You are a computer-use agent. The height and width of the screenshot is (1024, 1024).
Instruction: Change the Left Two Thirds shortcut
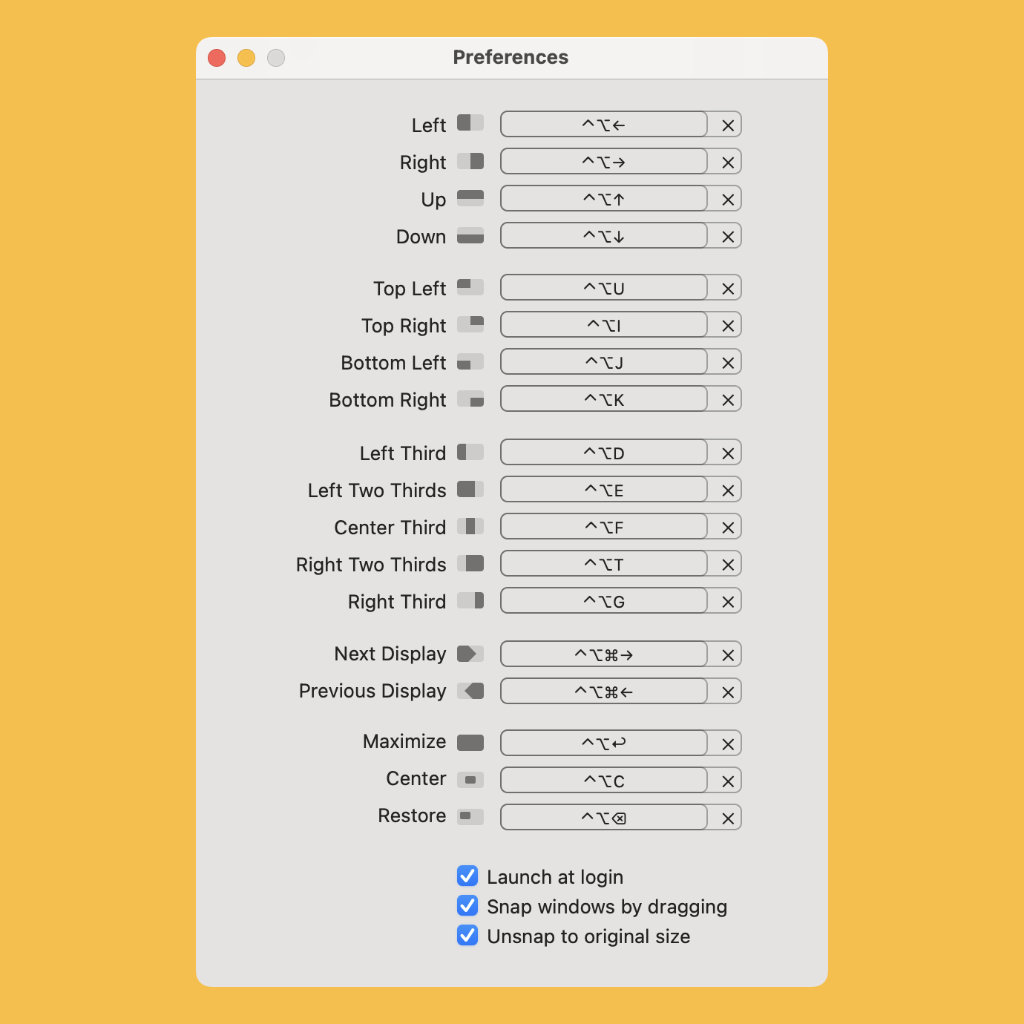pyautogui.click(x=604, y=490)
